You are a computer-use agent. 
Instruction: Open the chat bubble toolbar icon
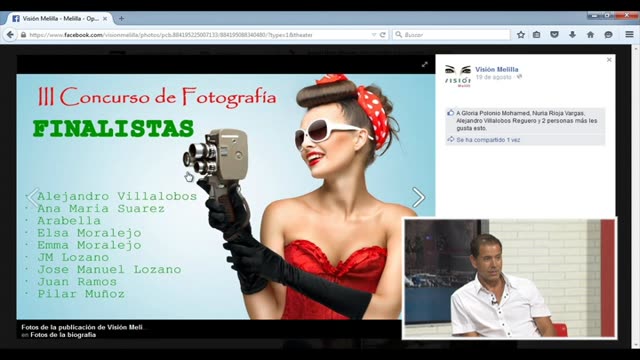point(608,35)
